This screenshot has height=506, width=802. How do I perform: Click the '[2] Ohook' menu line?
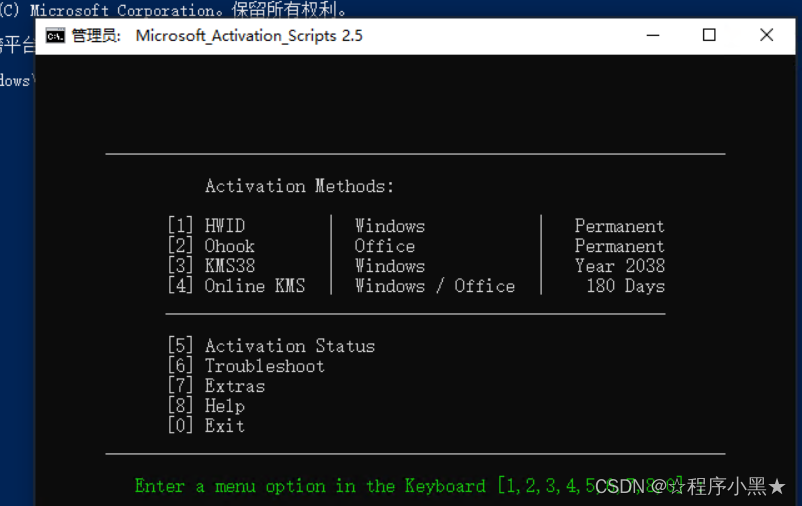pos(211,246)
